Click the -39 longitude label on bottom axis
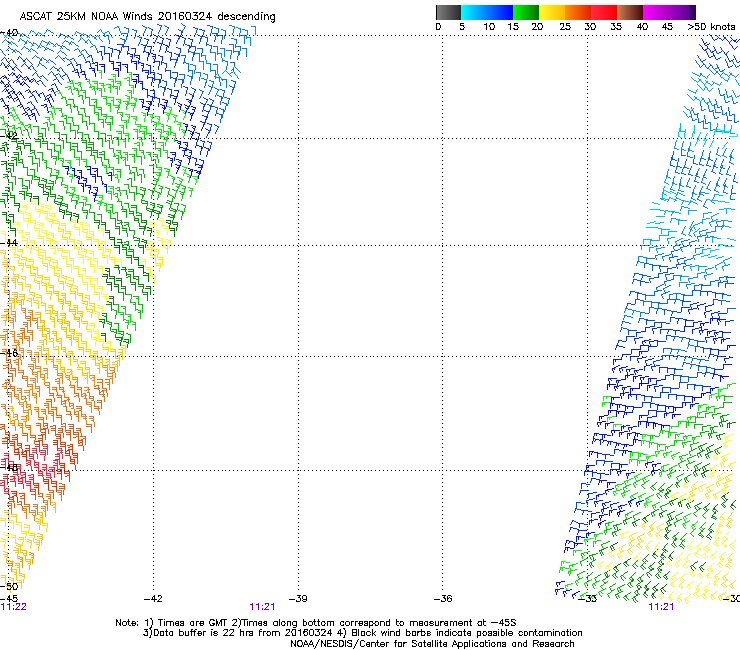The image size is (740, 650). 298,599
